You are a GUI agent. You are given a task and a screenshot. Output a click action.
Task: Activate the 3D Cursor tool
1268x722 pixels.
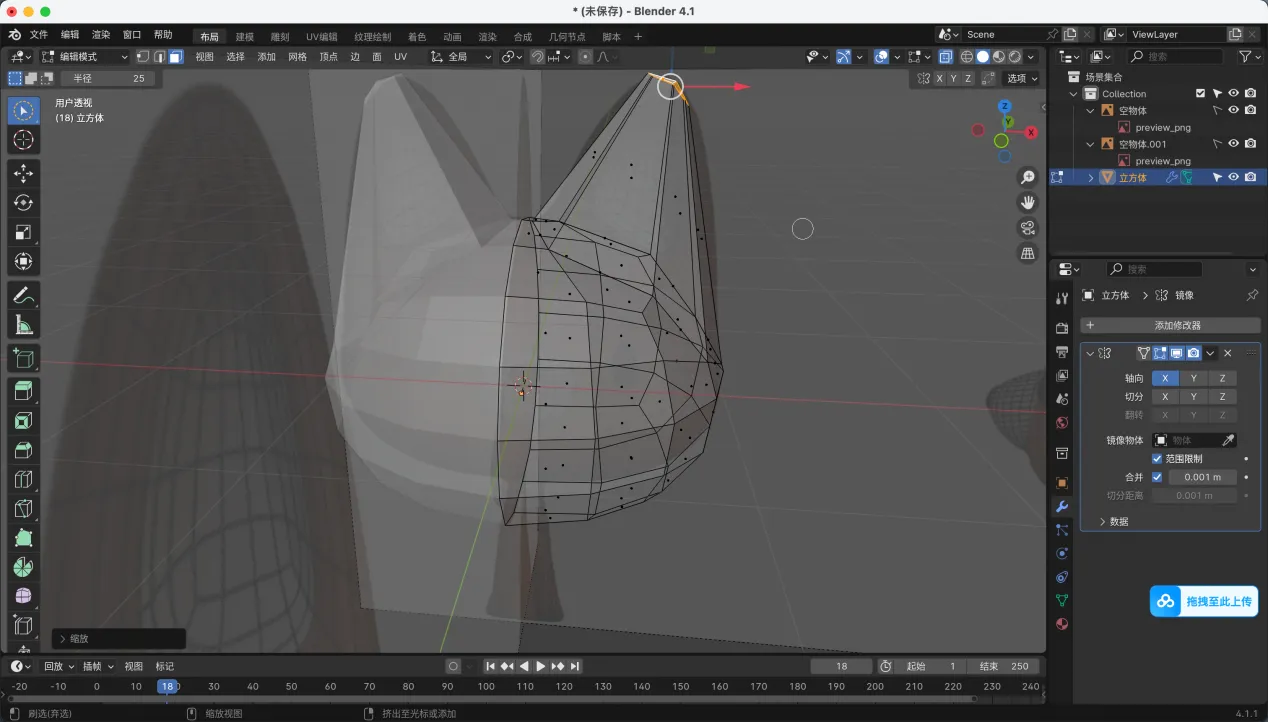(24, 140)
